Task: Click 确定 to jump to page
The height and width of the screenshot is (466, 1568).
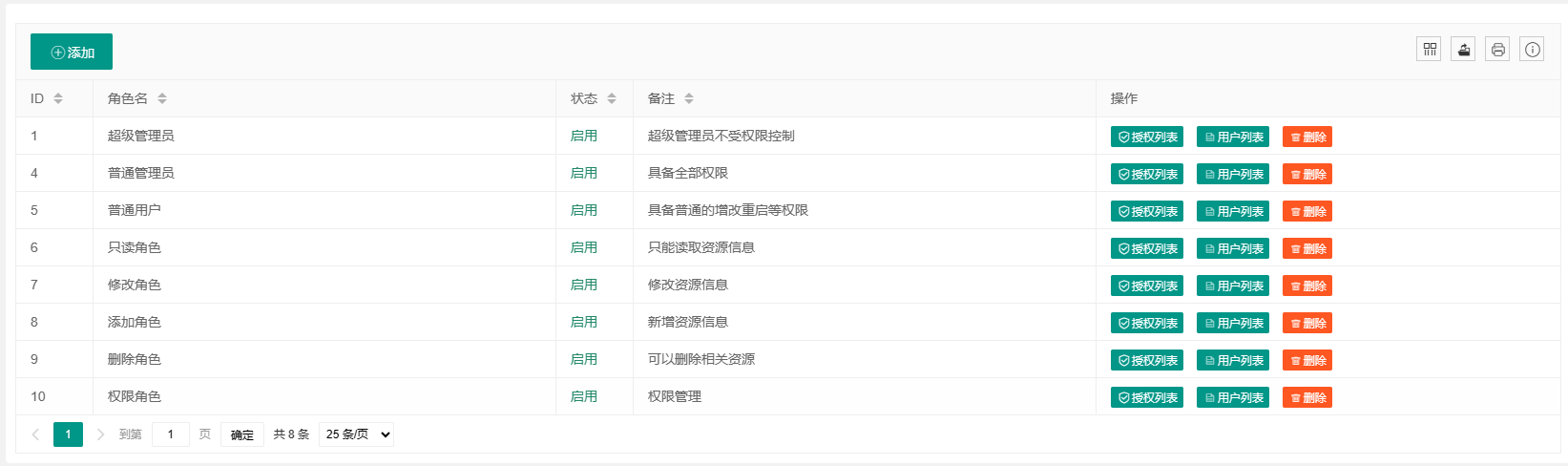Action: (242, 434)
